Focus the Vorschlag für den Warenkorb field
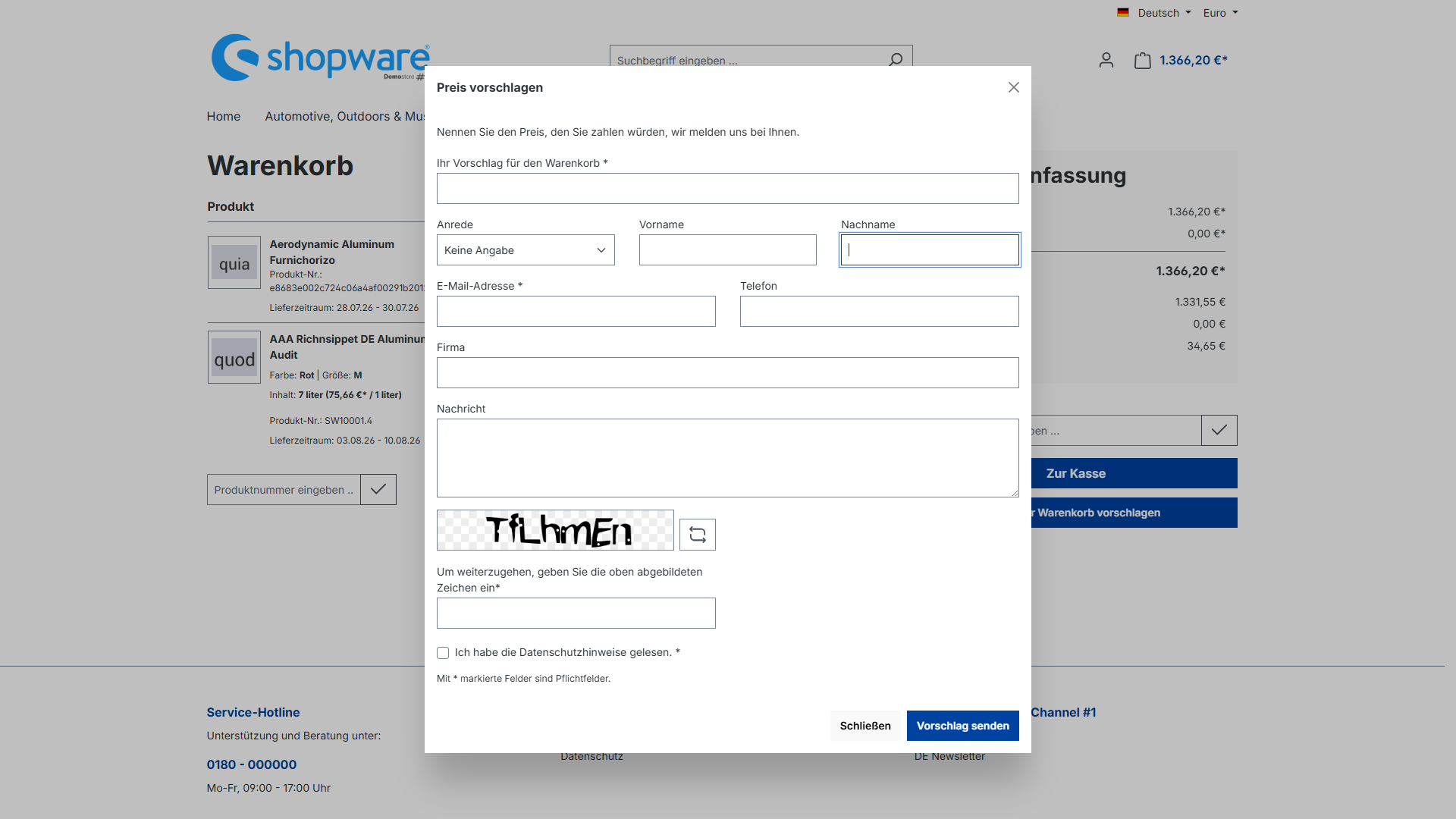 [x=728, y=189]
